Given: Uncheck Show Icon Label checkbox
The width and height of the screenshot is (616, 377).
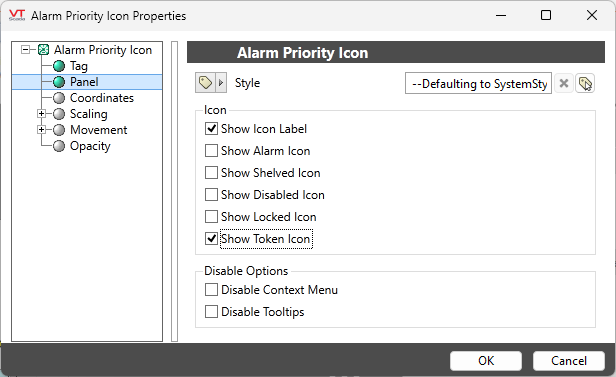Looking at the screenshot, I should [211, 129].
